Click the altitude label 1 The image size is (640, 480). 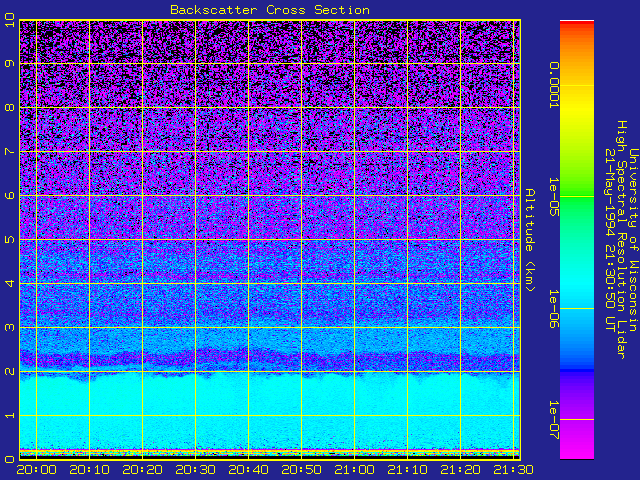[x=9, y=416]
